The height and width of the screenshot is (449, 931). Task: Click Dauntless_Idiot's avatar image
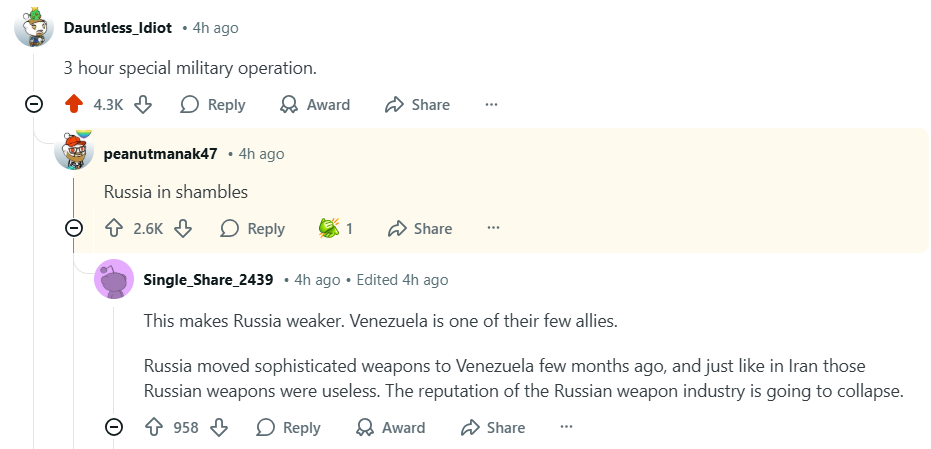pyautogui.click(x=34, y=27)
